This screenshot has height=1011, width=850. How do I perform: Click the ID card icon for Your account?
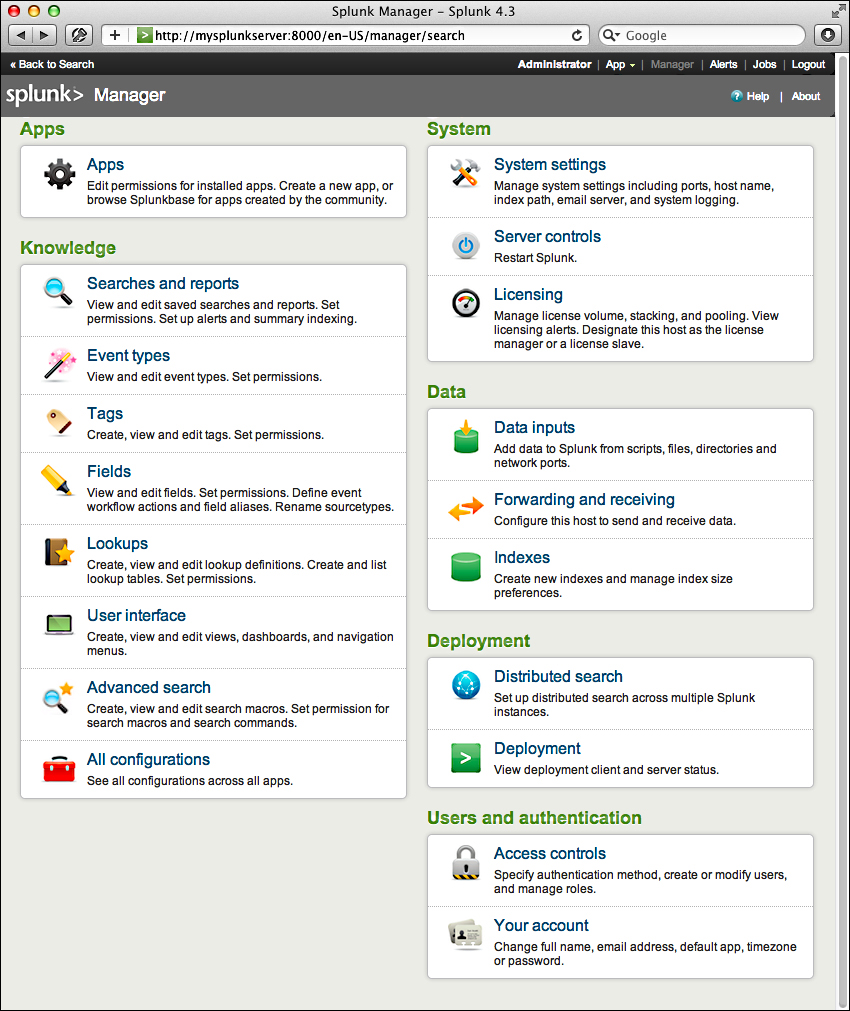coord(465,935)
